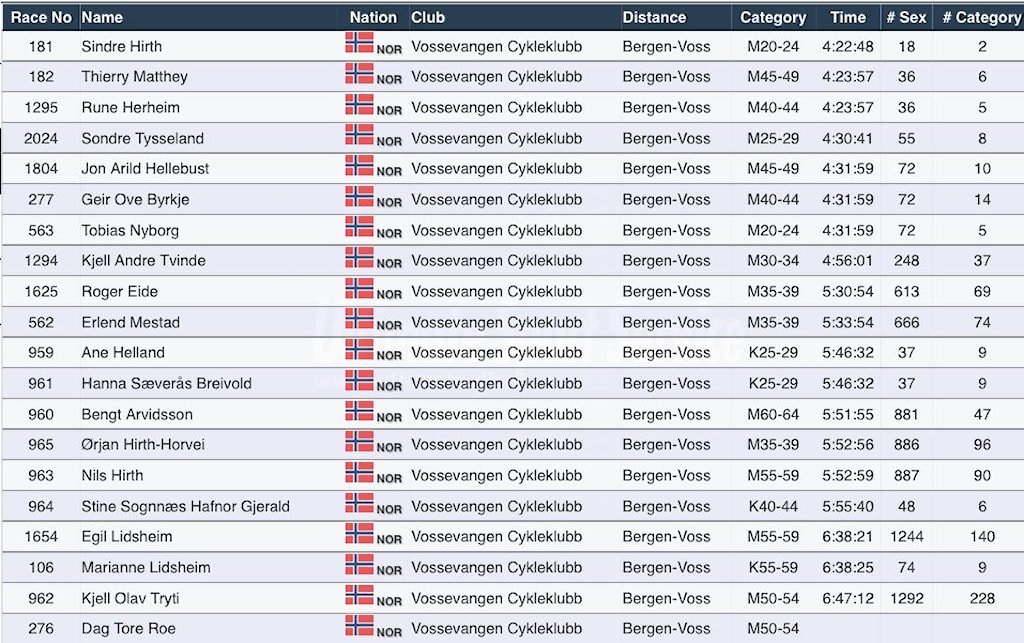Click the Club column header
The width and height of the screenshot is (1024, 643).
[x=428, y=18]
